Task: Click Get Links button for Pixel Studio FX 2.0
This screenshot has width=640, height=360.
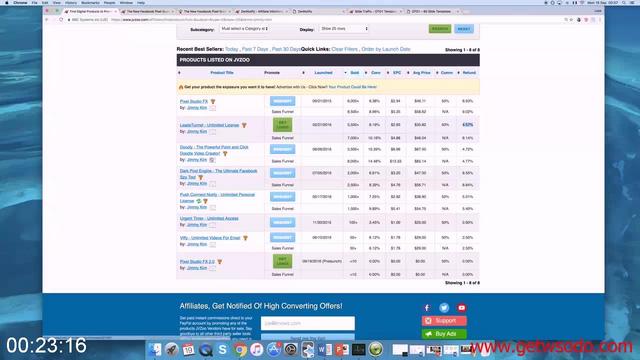Action: (282, 261)
